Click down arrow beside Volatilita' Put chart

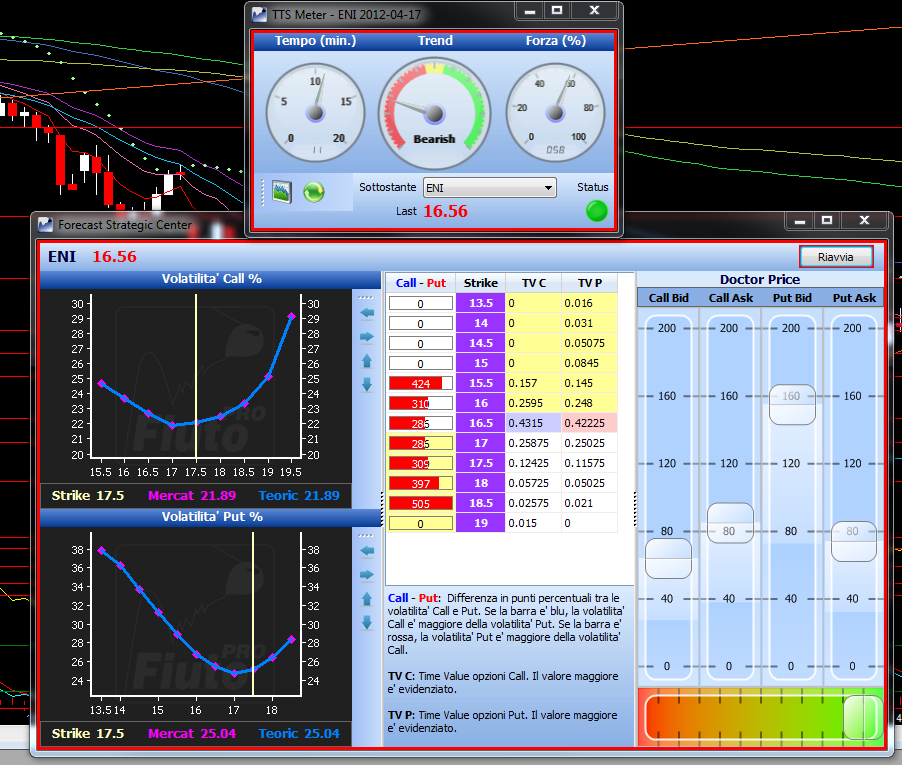367,622
